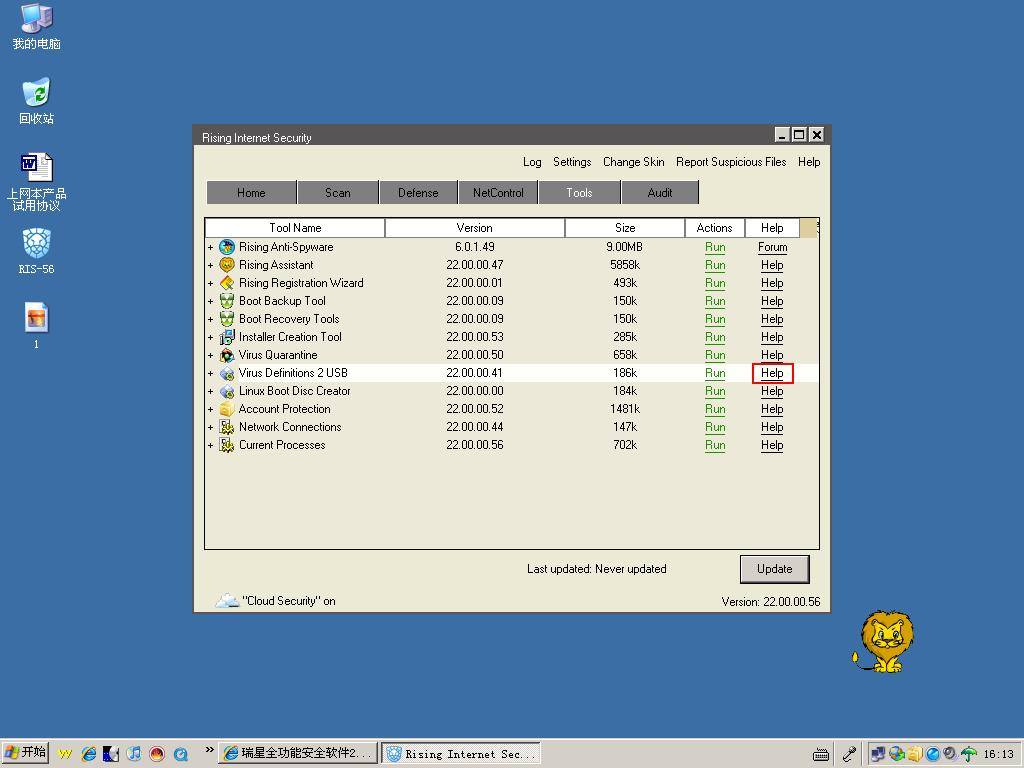Click the Linux Boot Disc Creator icon

[227, 391]
